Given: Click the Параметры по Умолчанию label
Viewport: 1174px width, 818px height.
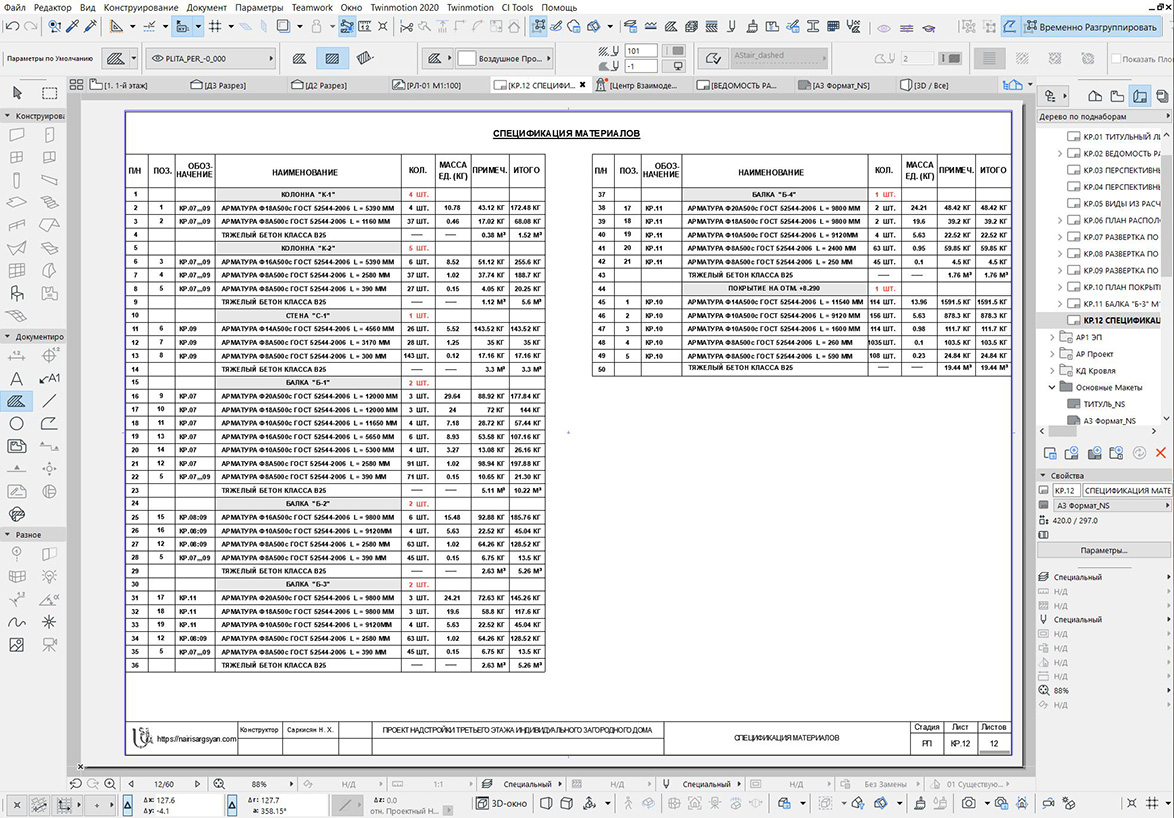Looking at the screenshot, I should coord(50,58).
